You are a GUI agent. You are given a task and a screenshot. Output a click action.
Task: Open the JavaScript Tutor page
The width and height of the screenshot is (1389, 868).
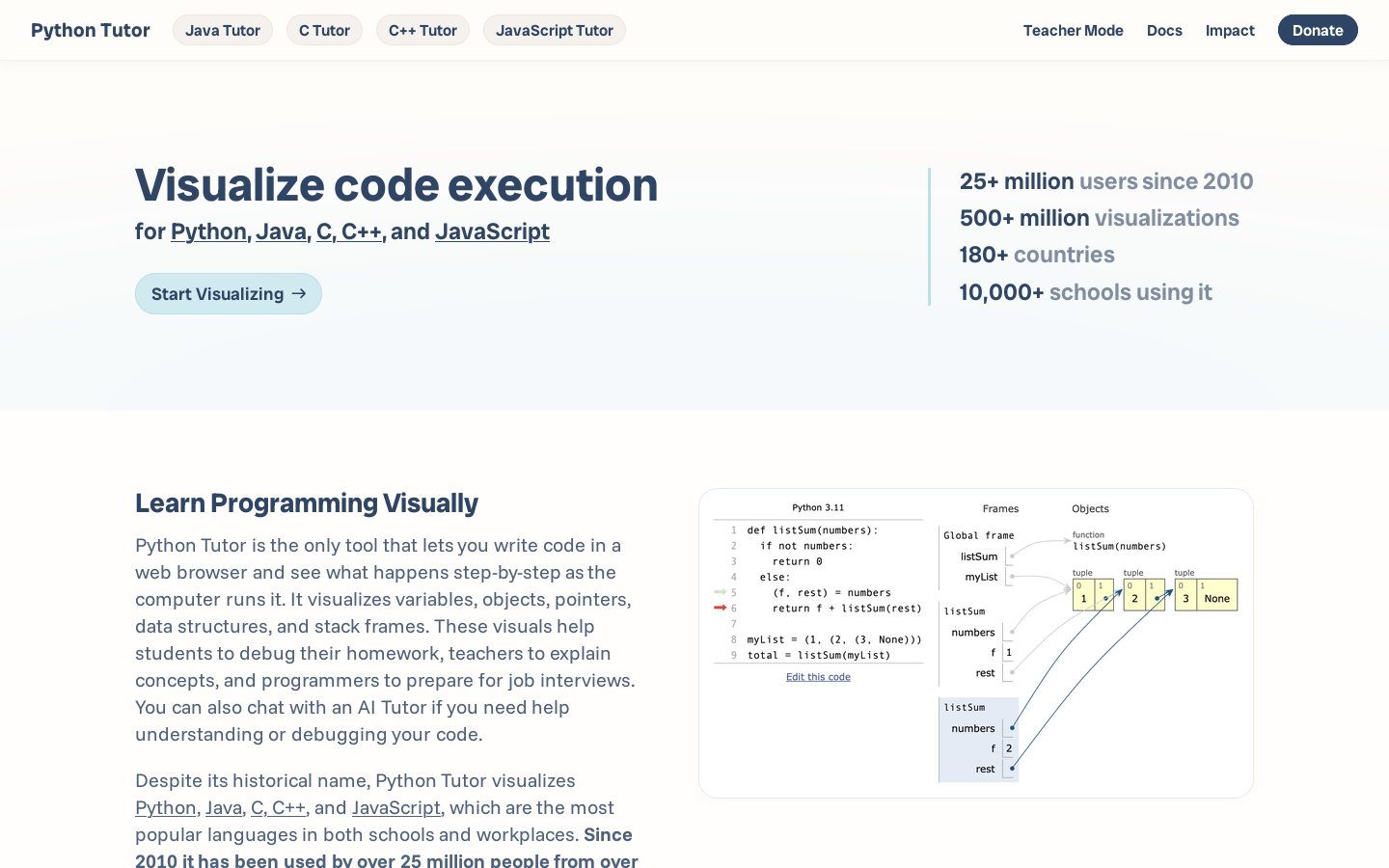point(555,30)
